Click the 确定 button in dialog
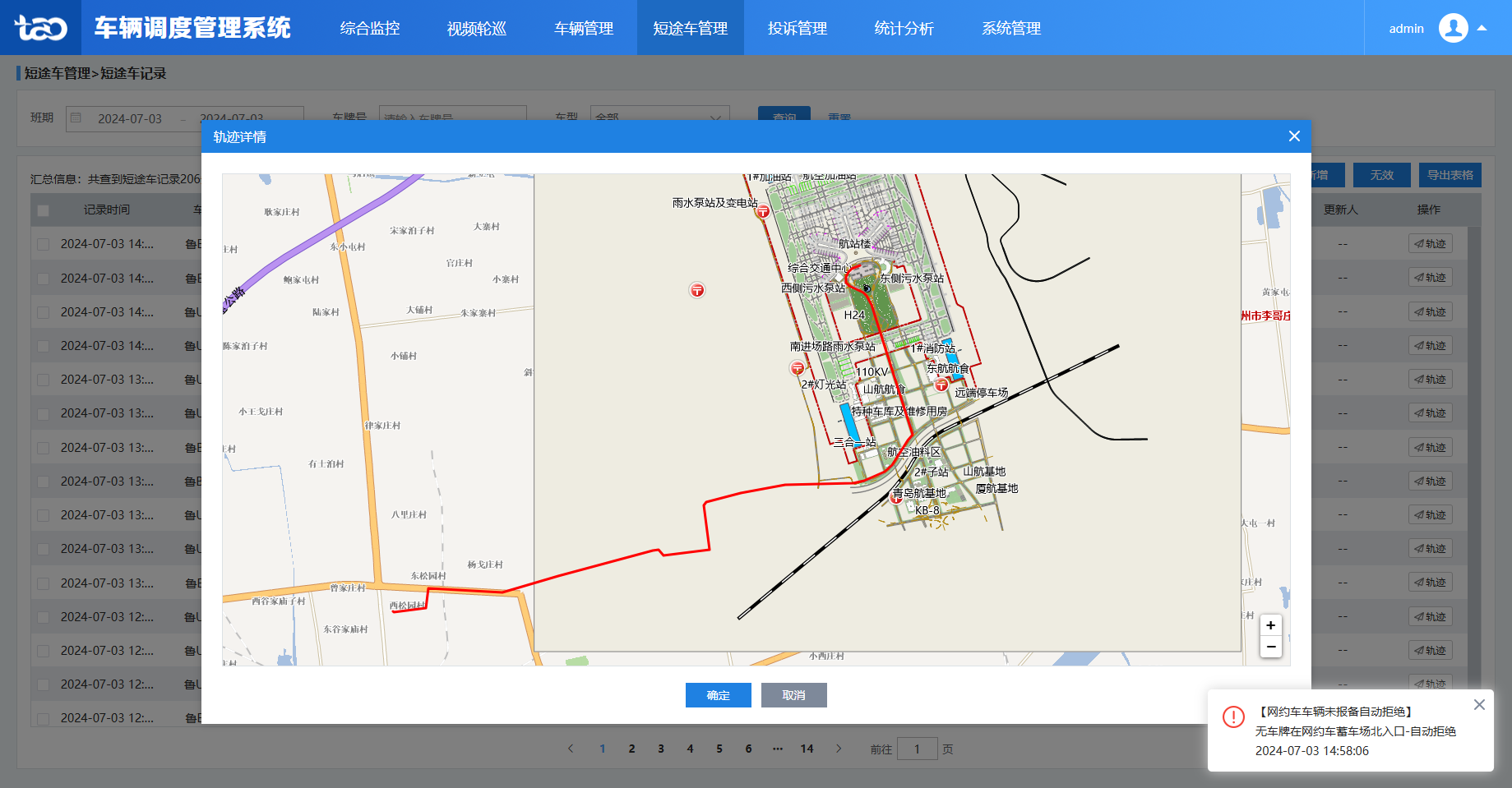This screenshot has width=1512, height=788. pyautogui.click(x=718, y=695)
